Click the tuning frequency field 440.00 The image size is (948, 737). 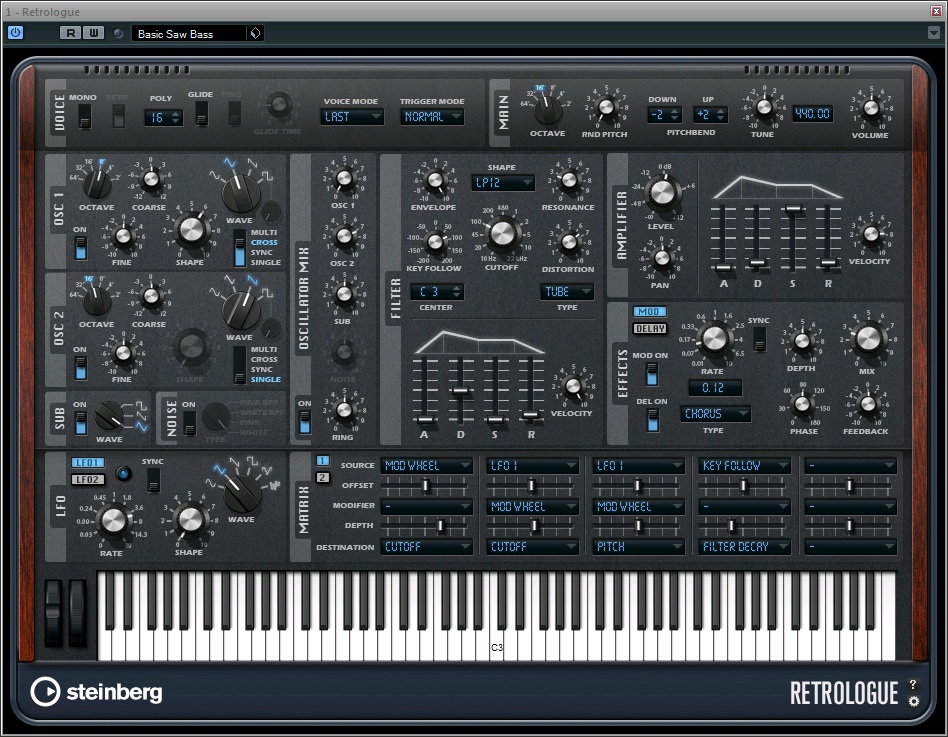click(813, 114)
